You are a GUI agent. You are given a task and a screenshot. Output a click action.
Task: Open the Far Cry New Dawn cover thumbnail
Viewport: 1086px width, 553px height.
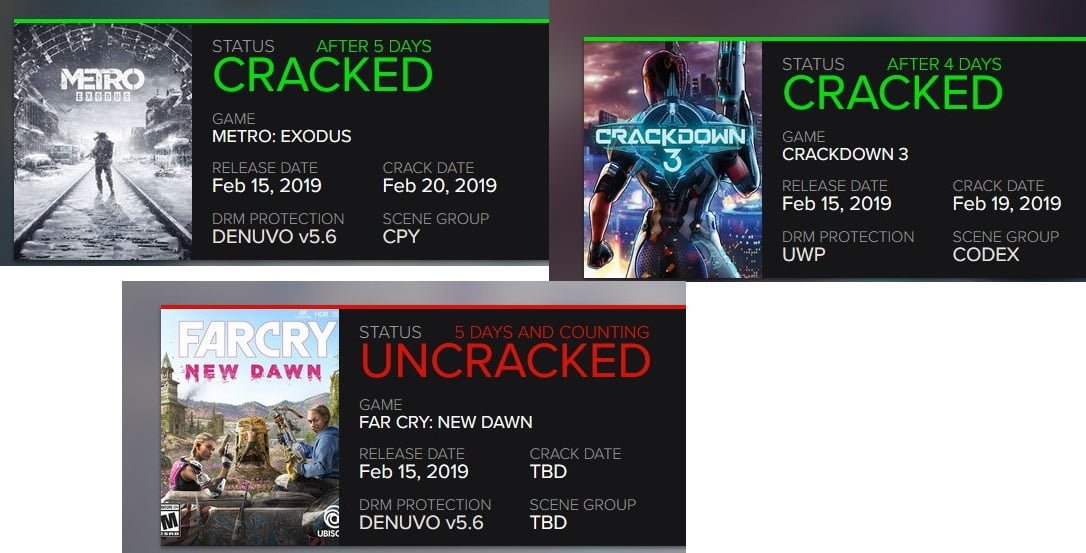click(x=250, y=427)
